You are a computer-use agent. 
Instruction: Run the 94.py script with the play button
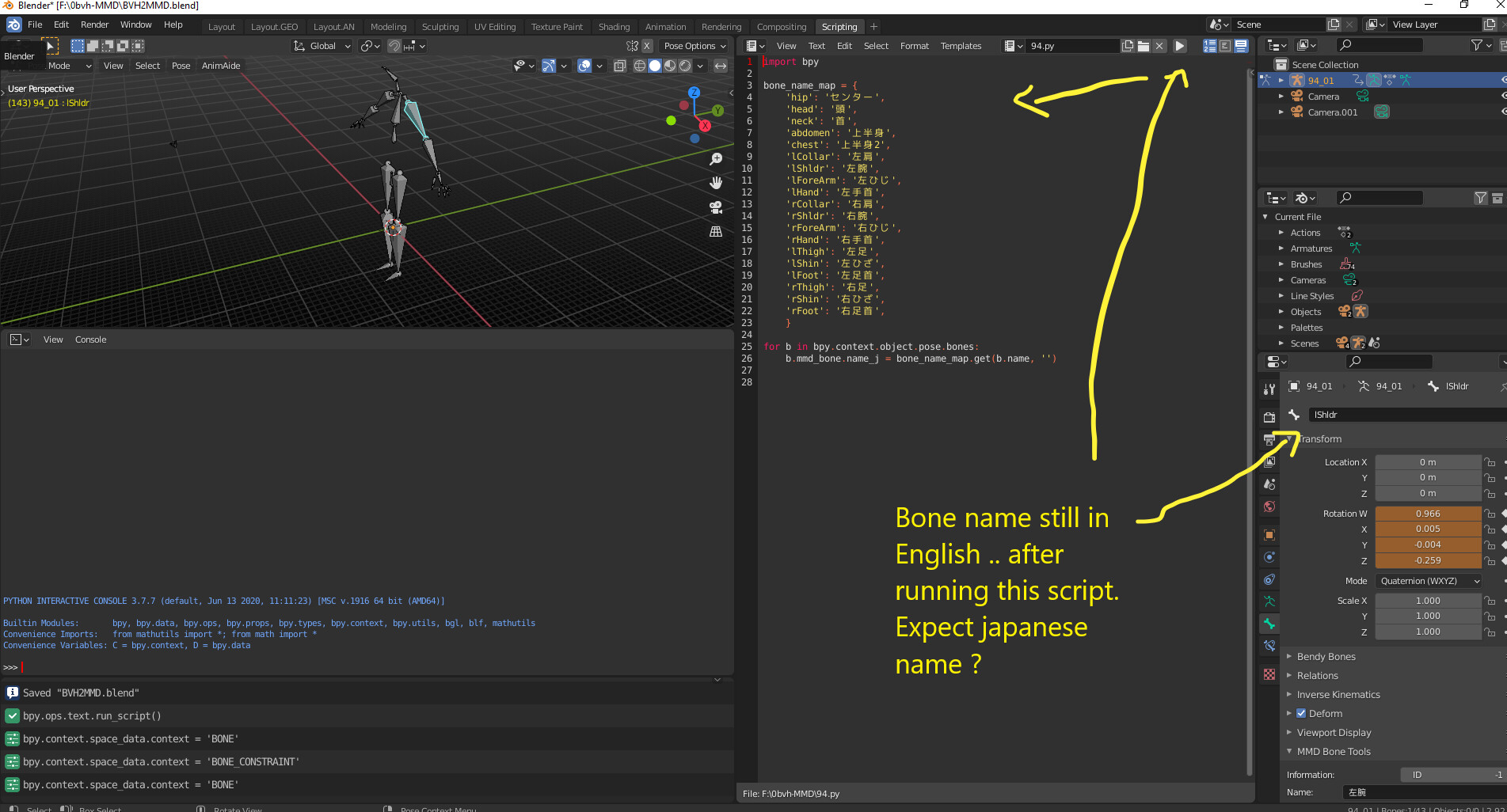pos(1180,46)
